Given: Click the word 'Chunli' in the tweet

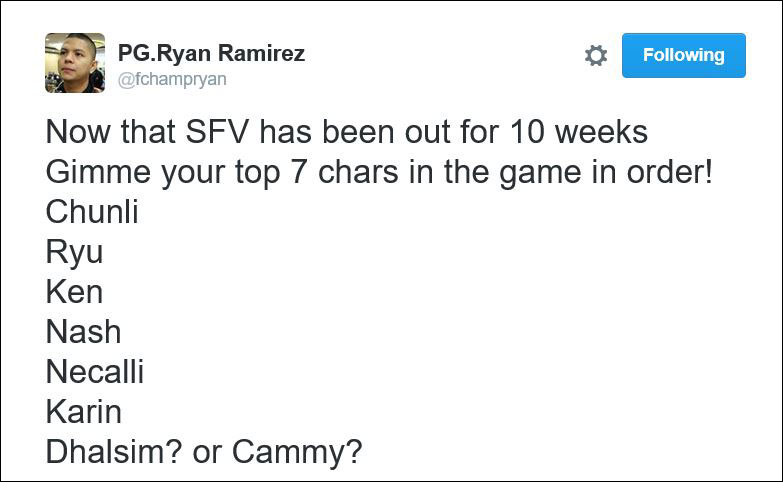Looking at the screenshot, I should tap(92, 212).
